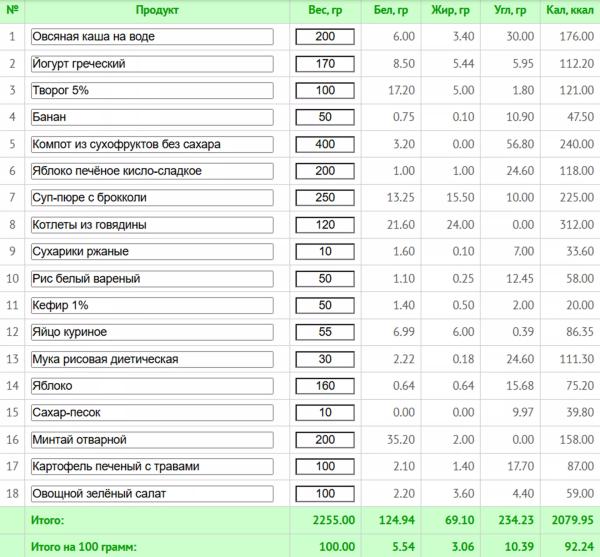Click the 'Овсяная каша на воде' product field
Screen dimensions: 600x557
click(x=152, y=37)
